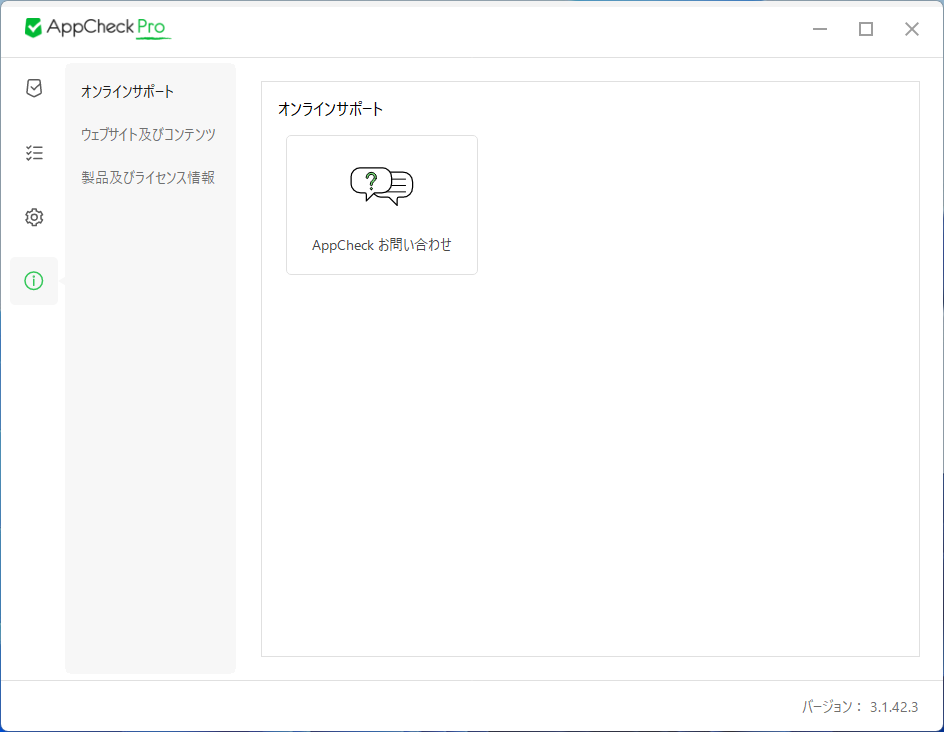Click the chat bubble question mark icon
Viewport: 944px width, 732px height.
pos(381,186)
